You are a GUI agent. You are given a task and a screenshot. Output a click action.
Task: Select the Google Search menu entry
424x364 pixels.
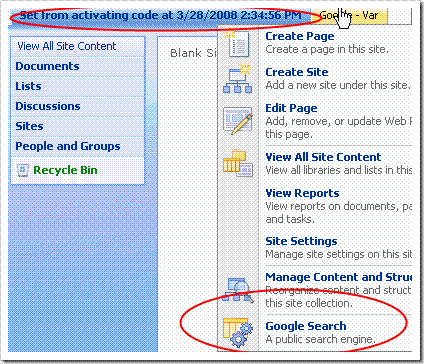[315, 333]
